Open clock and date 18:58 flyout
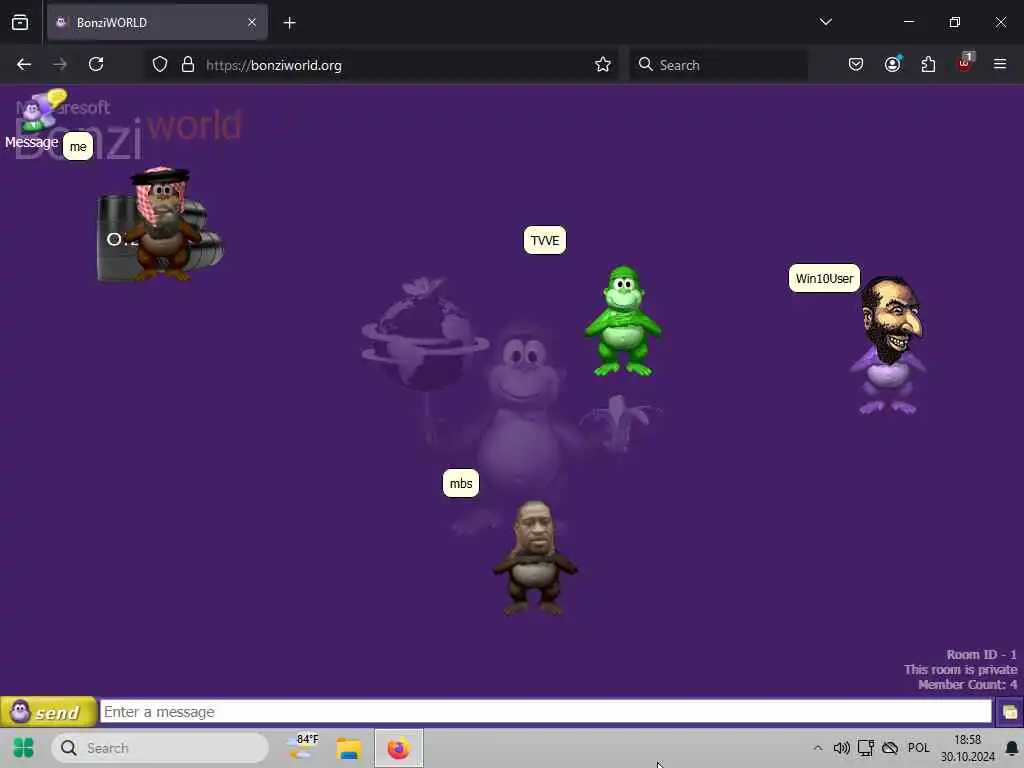This screenshot has width=1024, height=768. click(967, 748)
